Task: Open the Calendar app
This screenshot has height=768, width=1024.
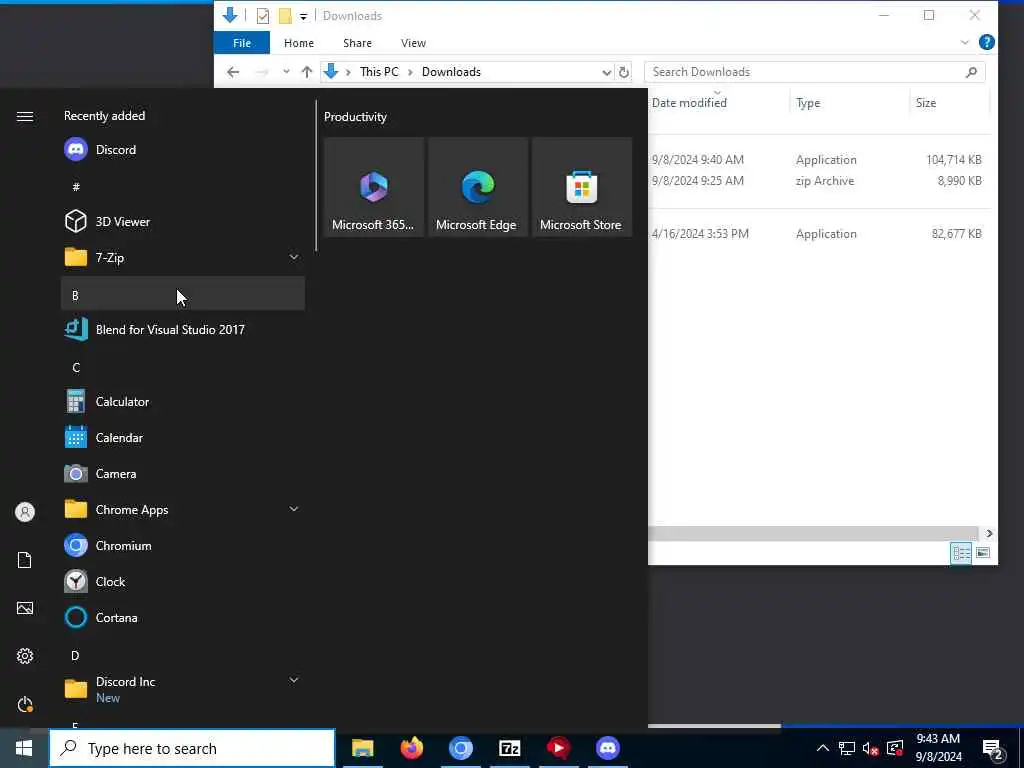Action: click(183, 438)
